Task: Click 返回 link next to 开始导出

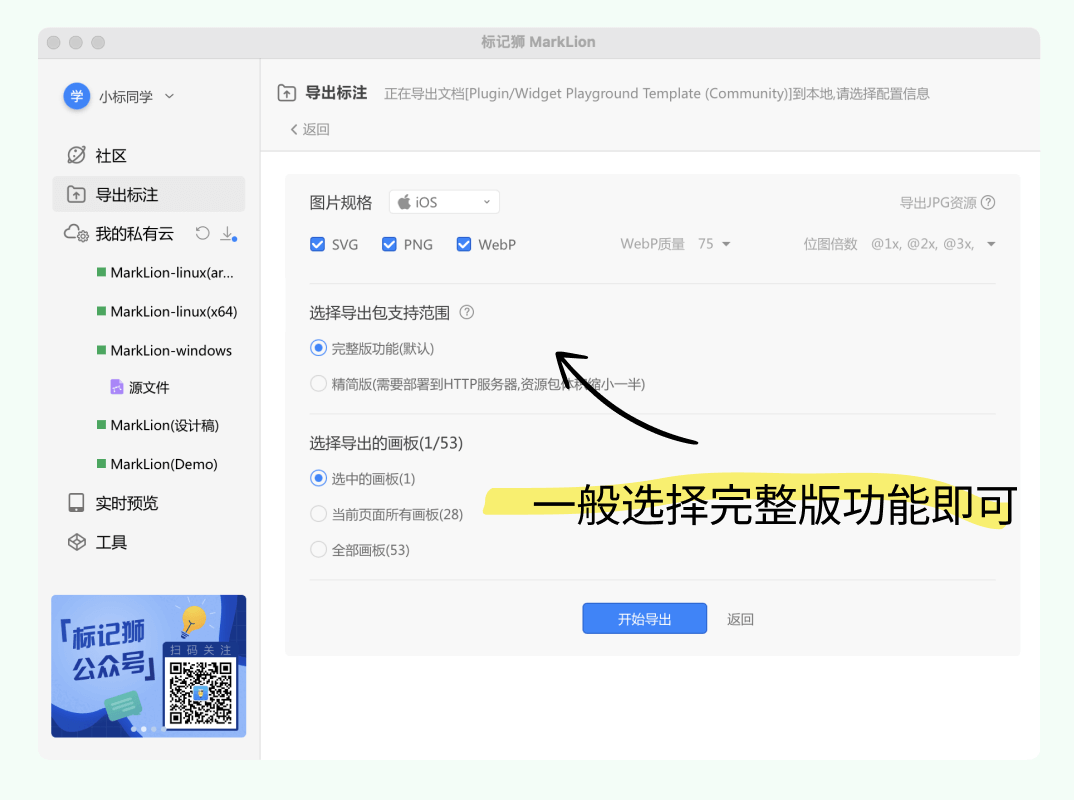Action: (740, 619)
